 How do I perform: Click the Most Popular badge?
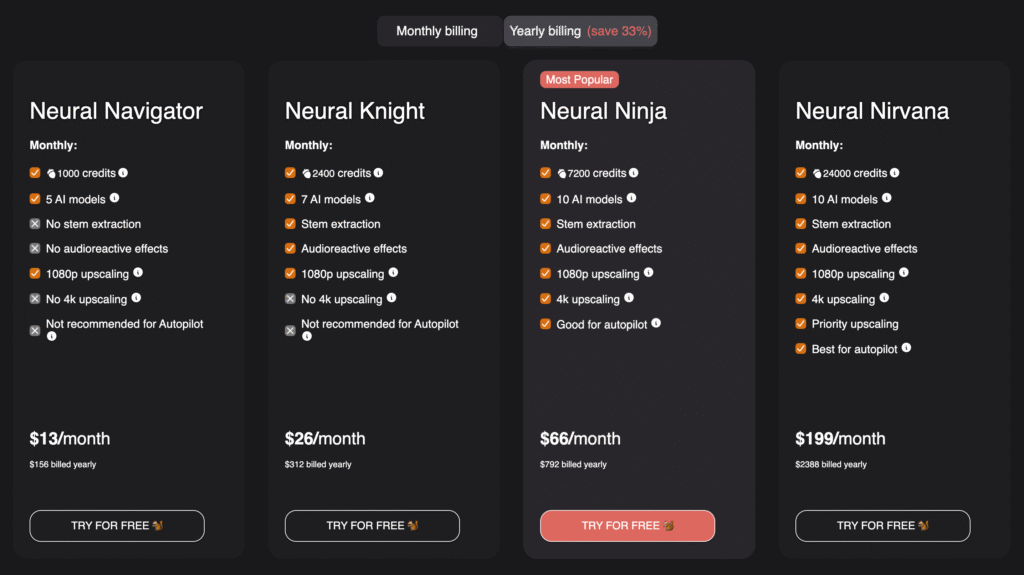[579, 80]
